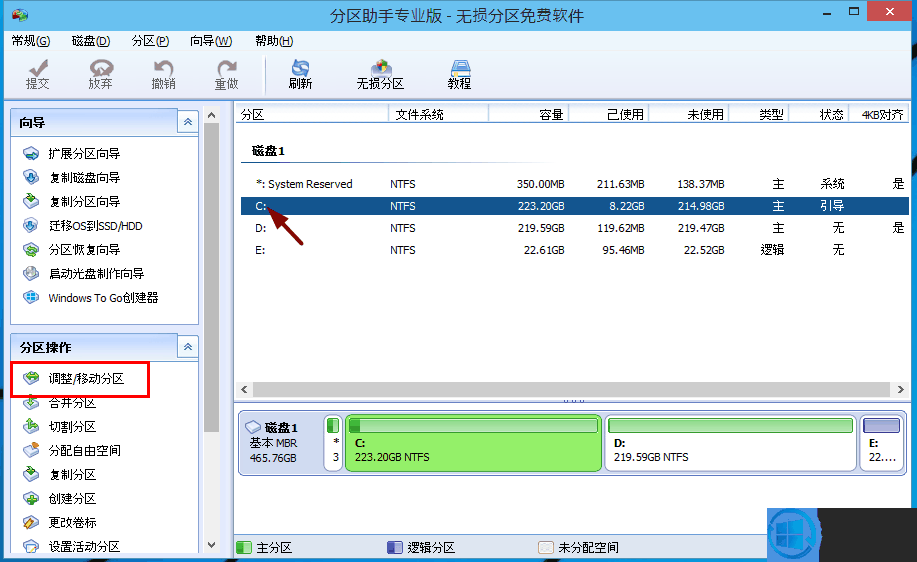Select the 更改卷标 operation icon
This screenshot has width=917, height=562.
pyautogui.click(x=31, y=522)
